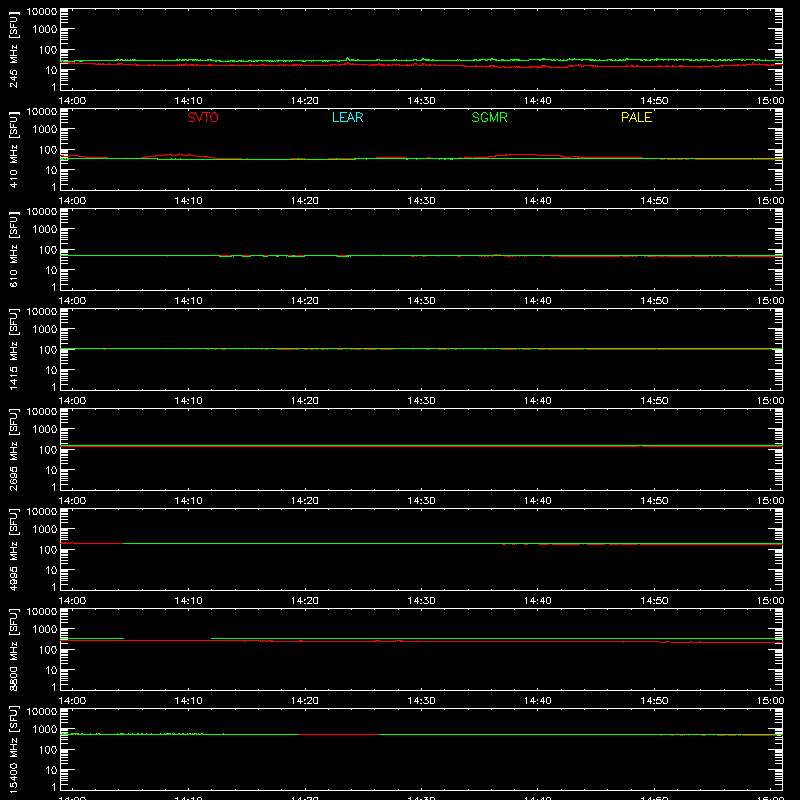Click the 14:40 time tick under the 4995 MHz panel
The height and width of the screenshot is (800, 800).
tap(538, 601)
